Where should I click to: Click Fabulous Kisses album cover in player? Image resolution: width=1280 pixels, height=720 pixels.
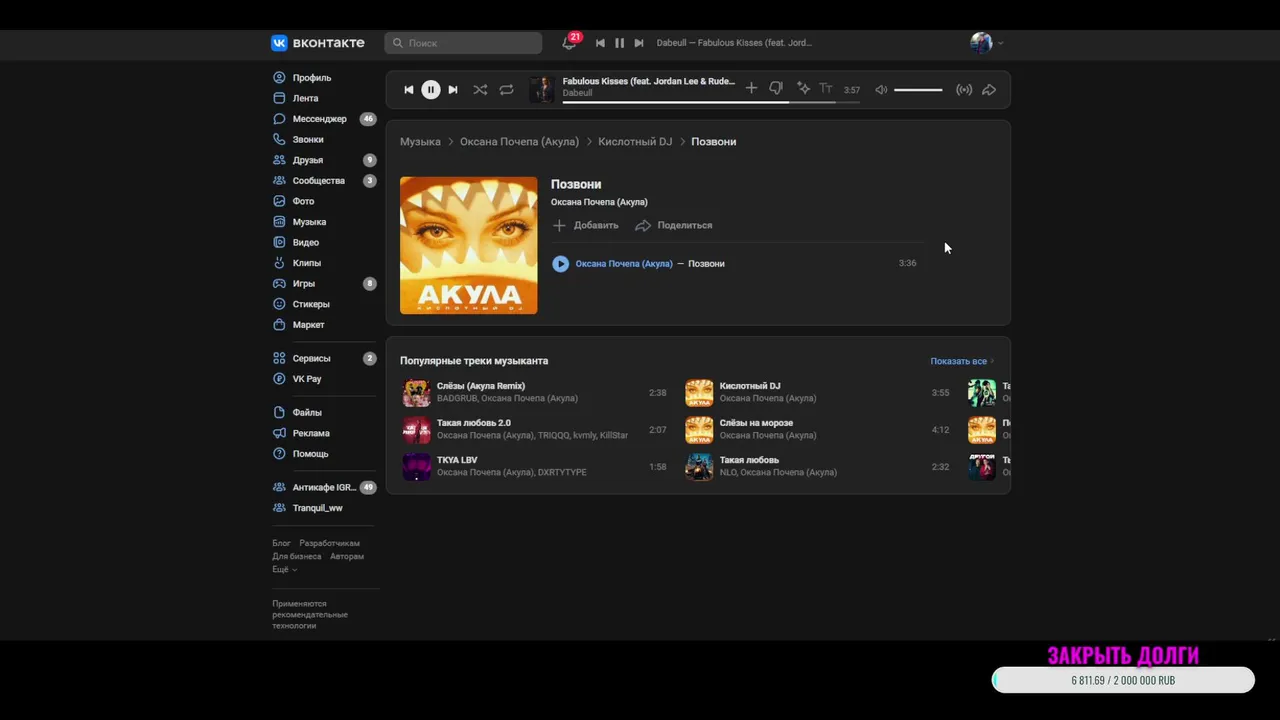coord(542,90)
